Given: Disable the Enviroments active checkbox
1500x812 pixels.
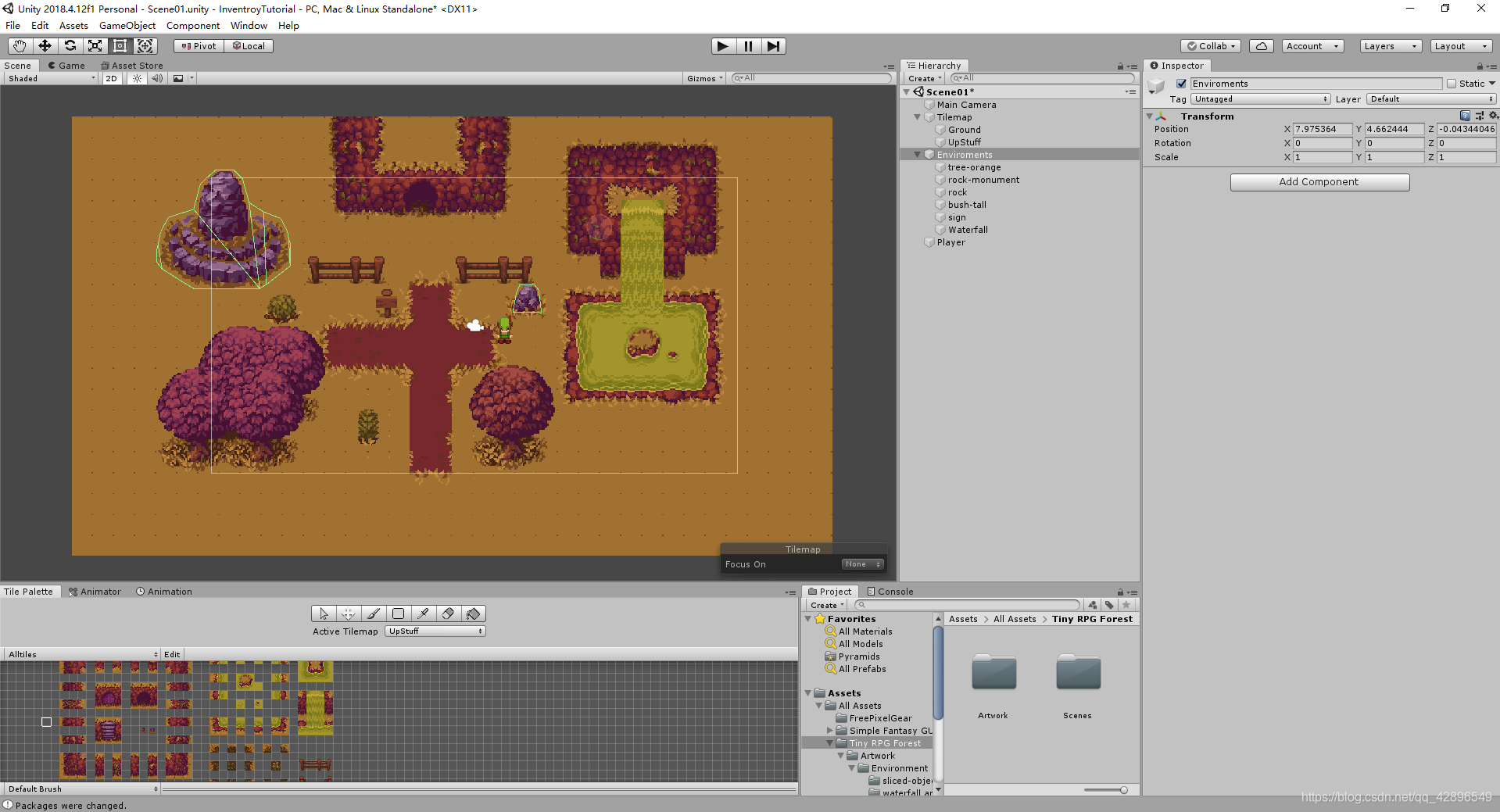Looking at the screenshot, I should (1181, 83).
